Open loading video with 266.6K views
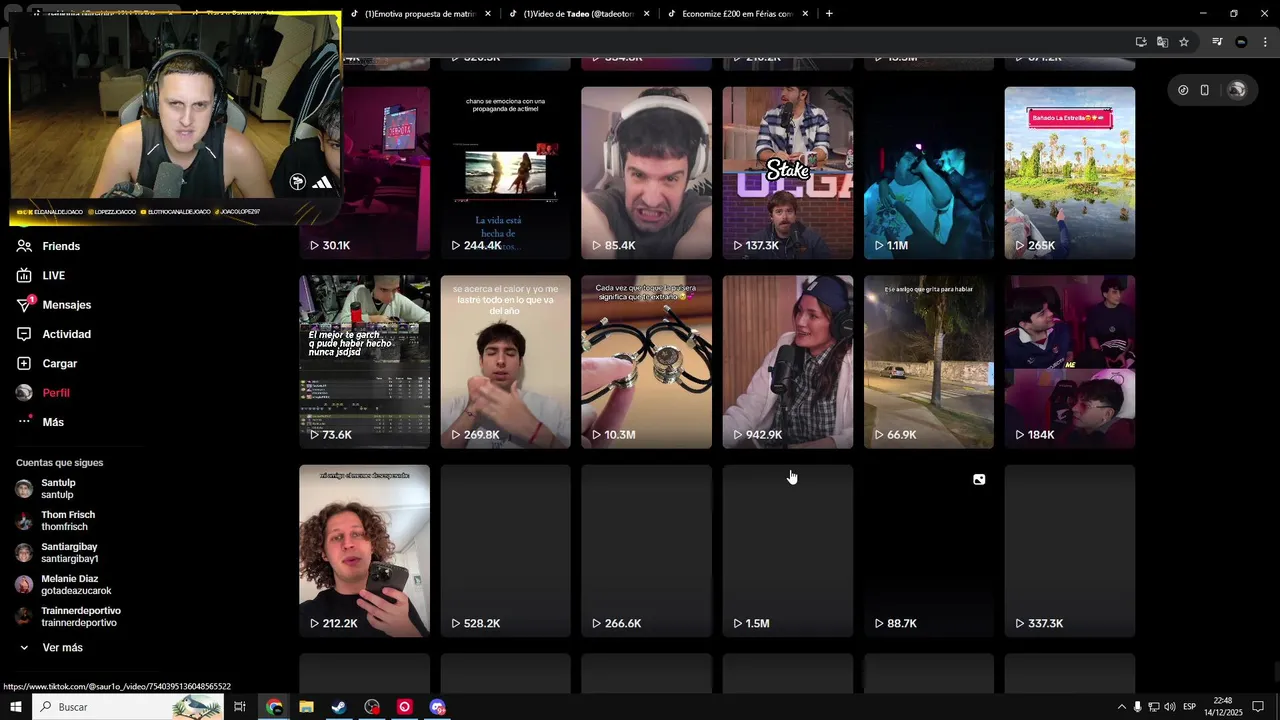1280x720 pixels. pos(646,551)
